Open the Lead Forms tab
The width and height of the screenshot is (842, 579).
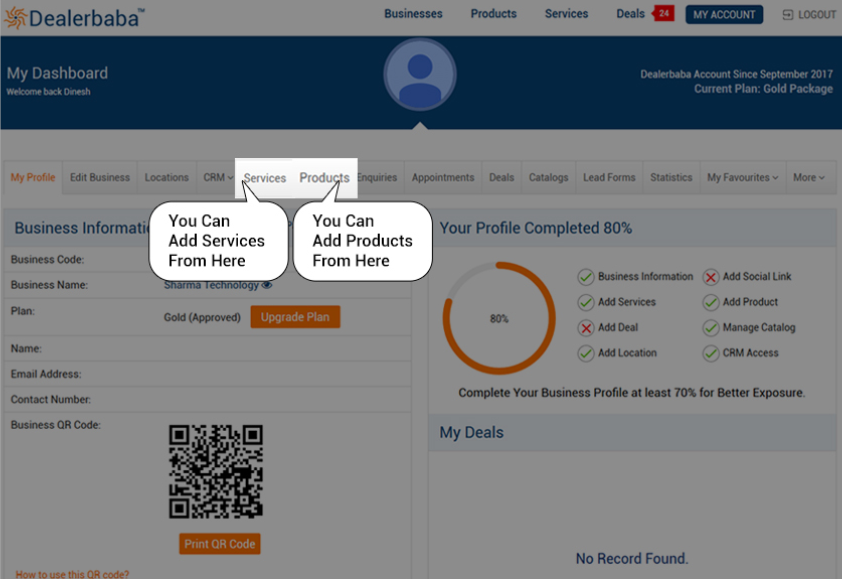tap(609, 177)
